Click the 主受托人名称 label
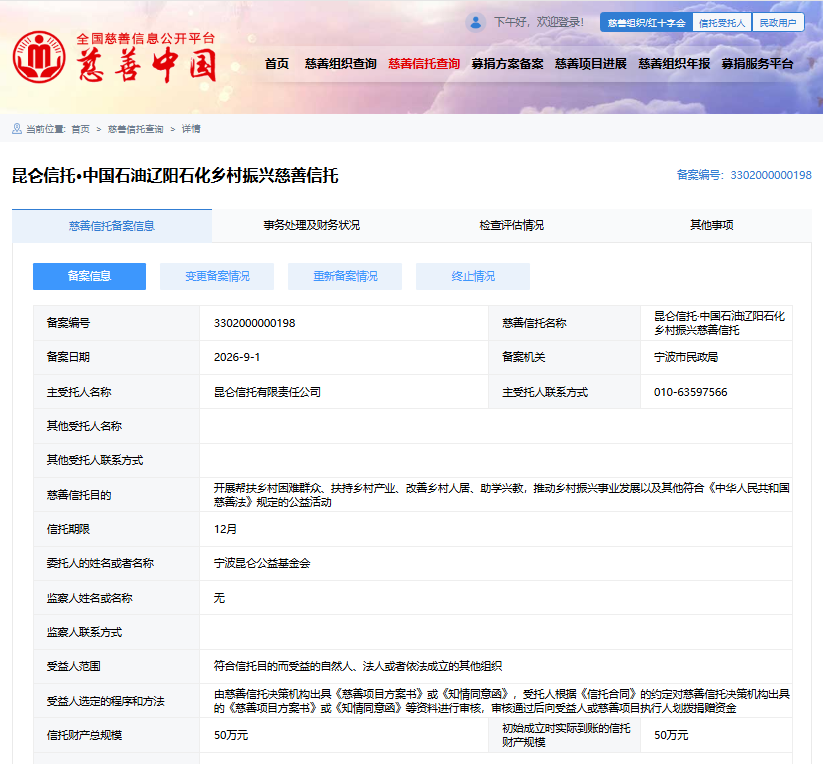This screenshot has width=823, height=764. (79, 392)
